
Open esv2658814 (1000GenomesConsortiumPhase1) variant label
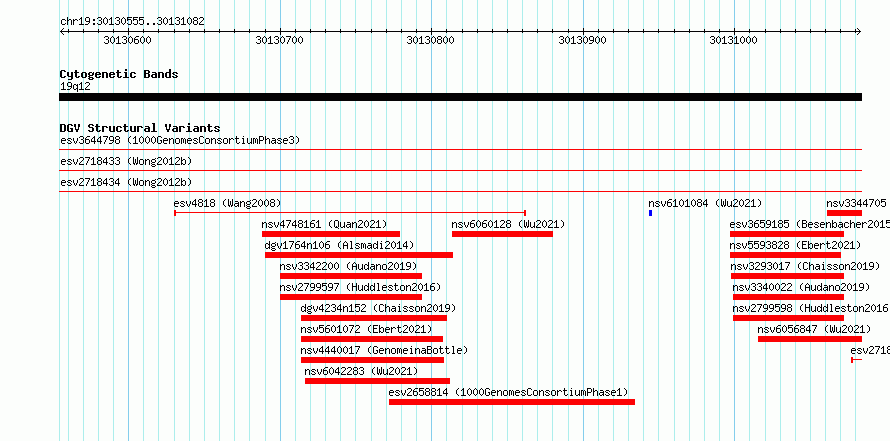(509, 392)
